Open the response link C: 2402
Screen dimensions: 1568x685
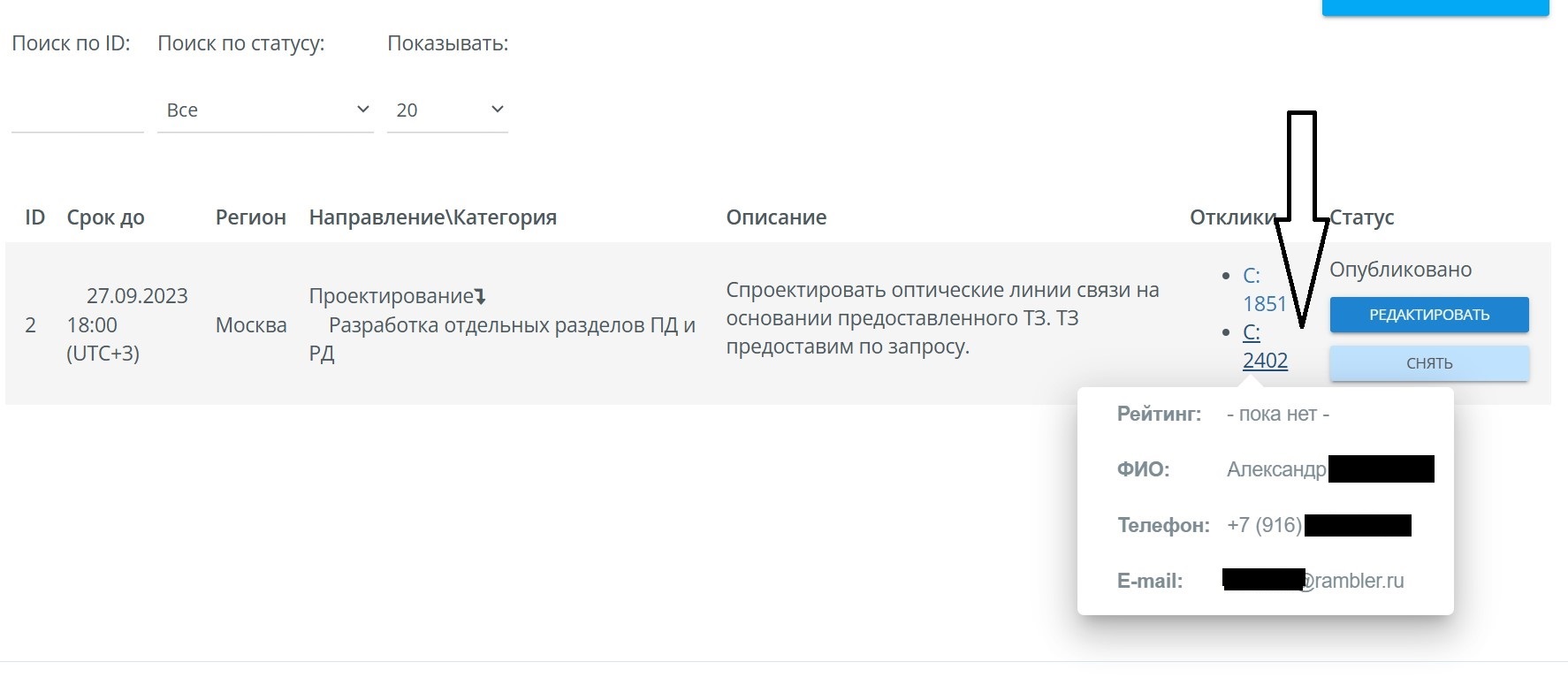[x=1264, y=346]
